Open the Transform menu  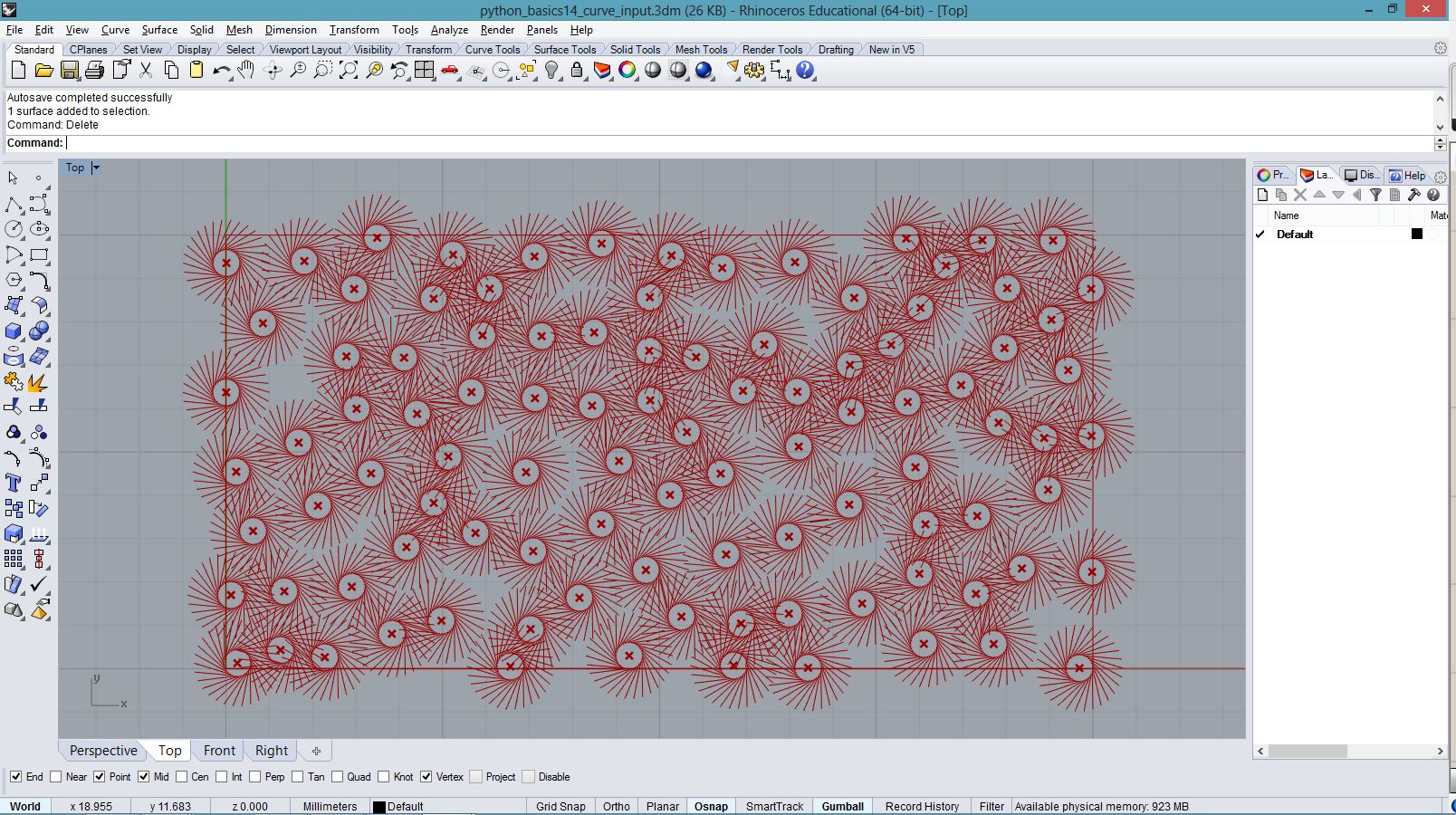pyautogui.click(x=354, y=30)
